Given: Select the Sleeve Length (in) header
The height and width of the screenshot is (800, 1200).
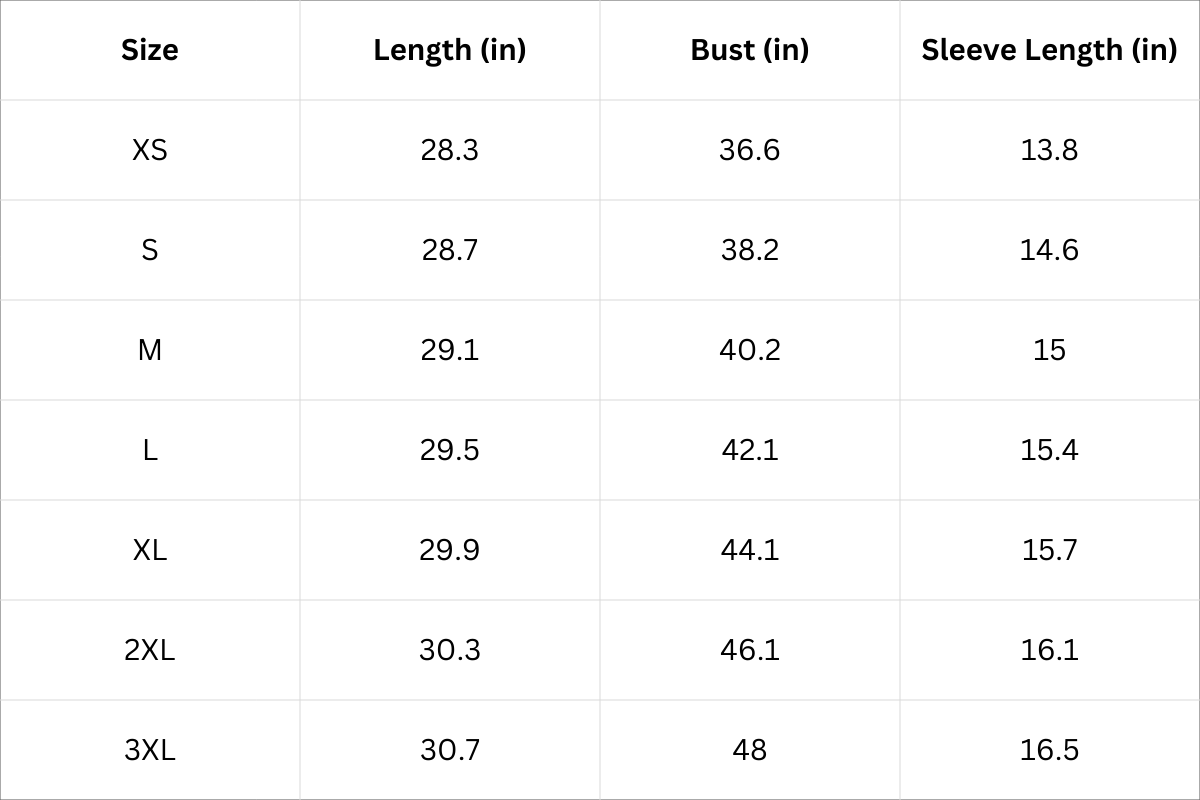Looking at the screenshot, I should click(x=1049, y=50).
